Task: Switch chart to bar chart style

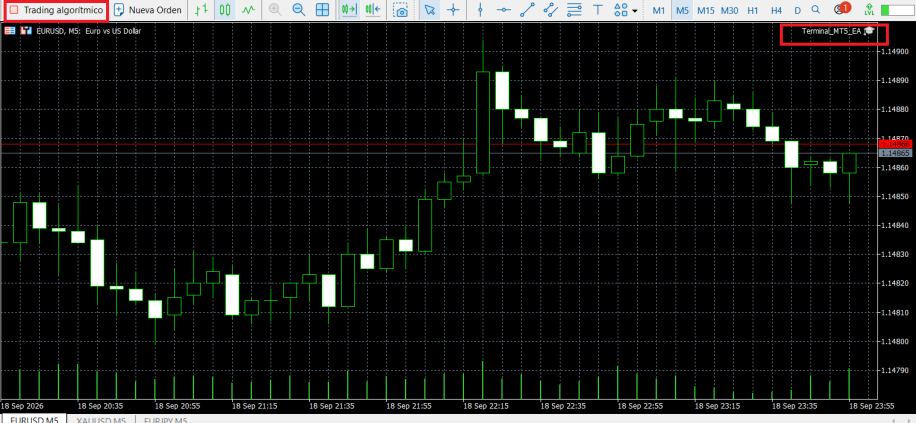Action: click(202, 10)
